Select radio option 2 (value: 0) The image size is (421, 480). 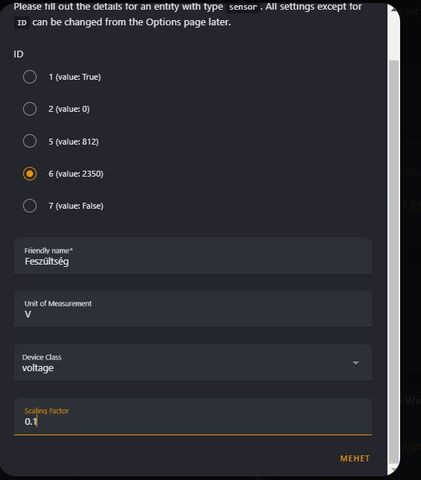click(30, 109)
